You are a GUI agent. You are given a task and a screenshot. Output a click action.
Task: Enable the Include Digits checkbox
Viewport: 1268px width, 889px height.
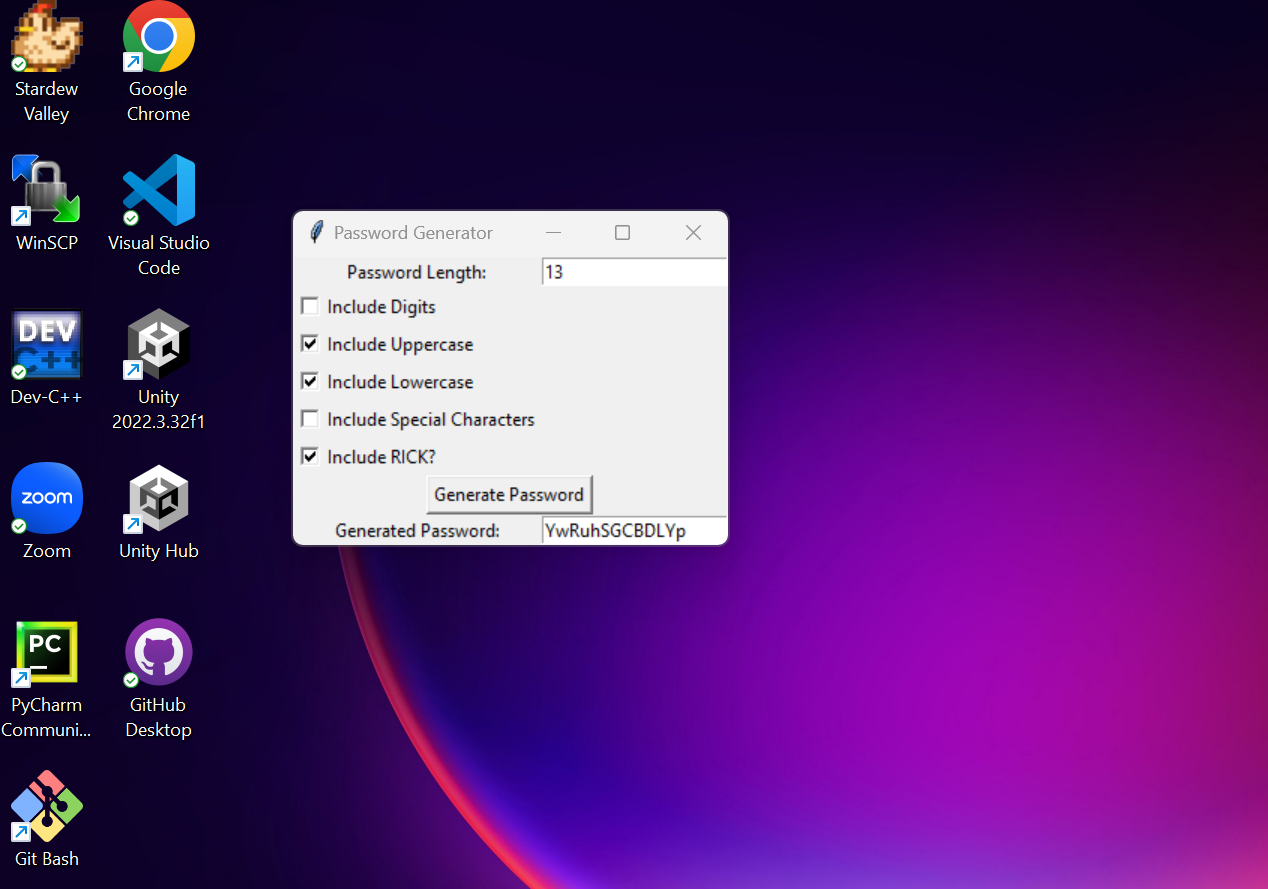coord(310,306)
